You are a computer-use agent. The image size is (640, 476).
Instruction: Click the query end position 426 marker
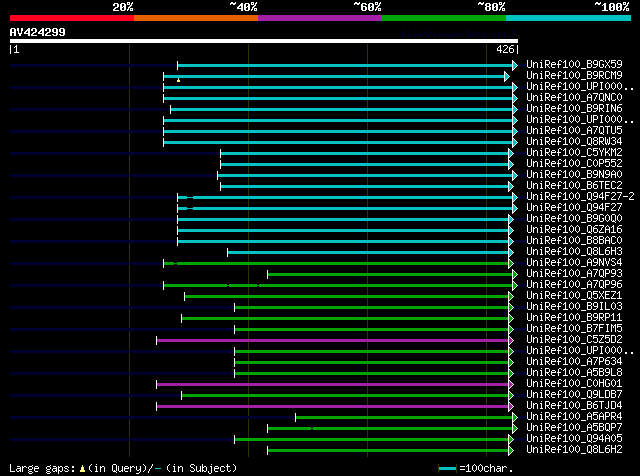(505, 49)
